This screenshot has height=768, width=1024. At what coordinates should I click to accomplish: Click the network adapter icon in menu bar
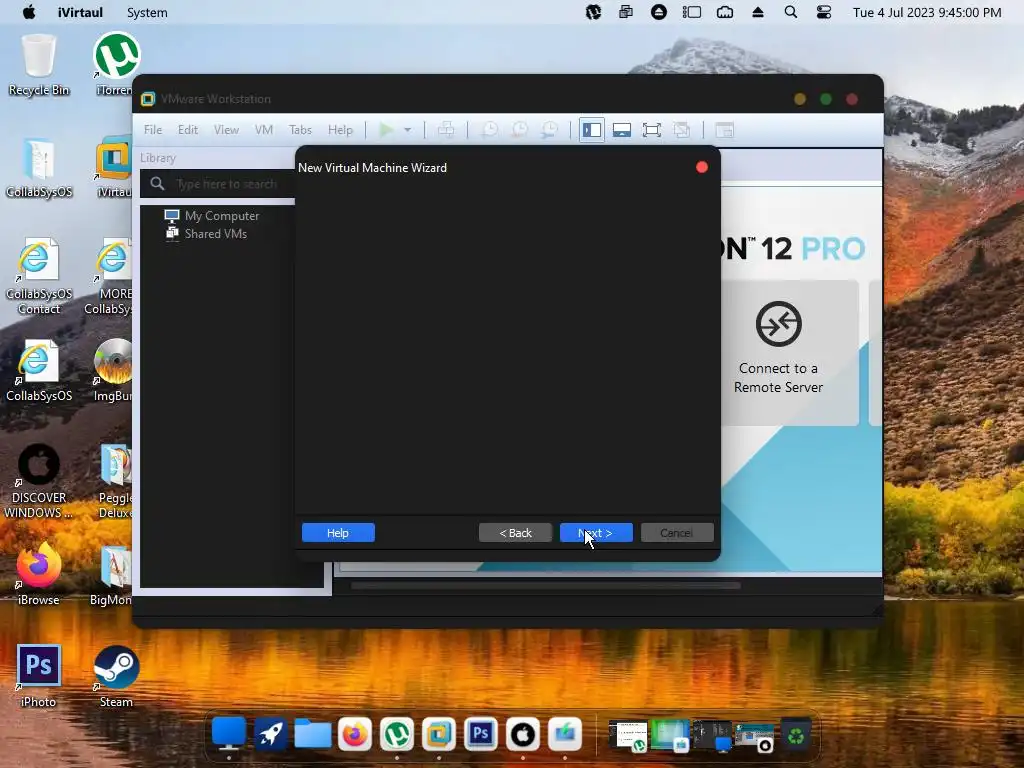pyautogui.click(x=725, y=12)
